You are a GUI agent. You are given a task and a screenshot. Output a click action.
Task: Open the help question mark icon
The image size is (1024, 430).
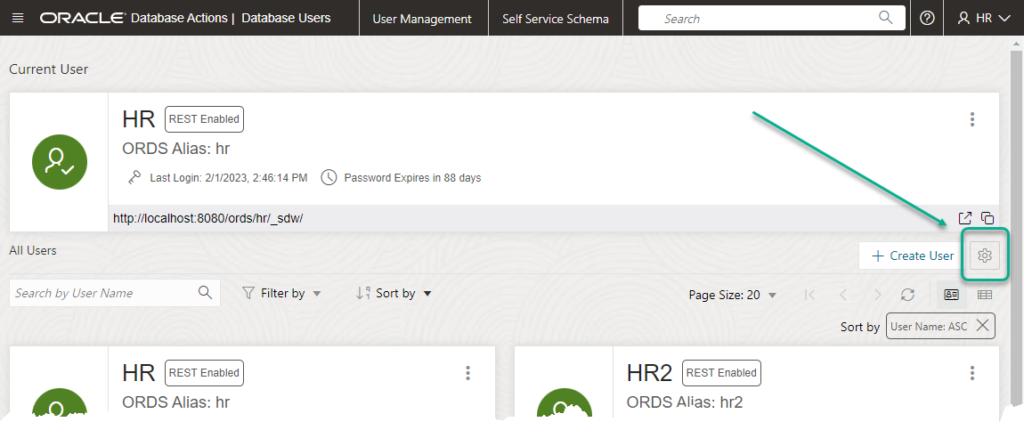[927, 18]
